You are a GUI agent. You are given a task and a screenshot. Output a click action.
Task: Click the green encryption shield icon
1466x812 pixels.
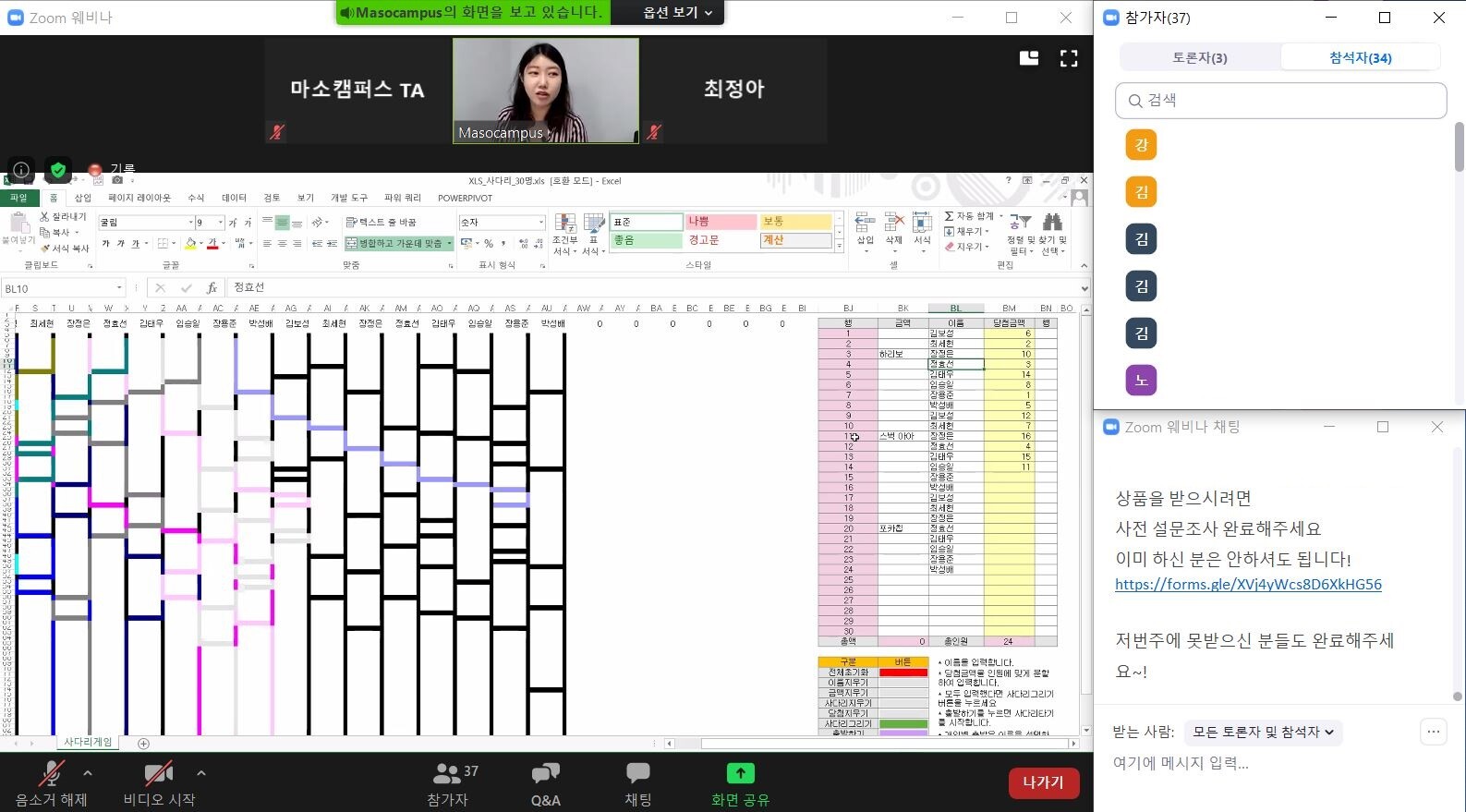pos(58,170)
